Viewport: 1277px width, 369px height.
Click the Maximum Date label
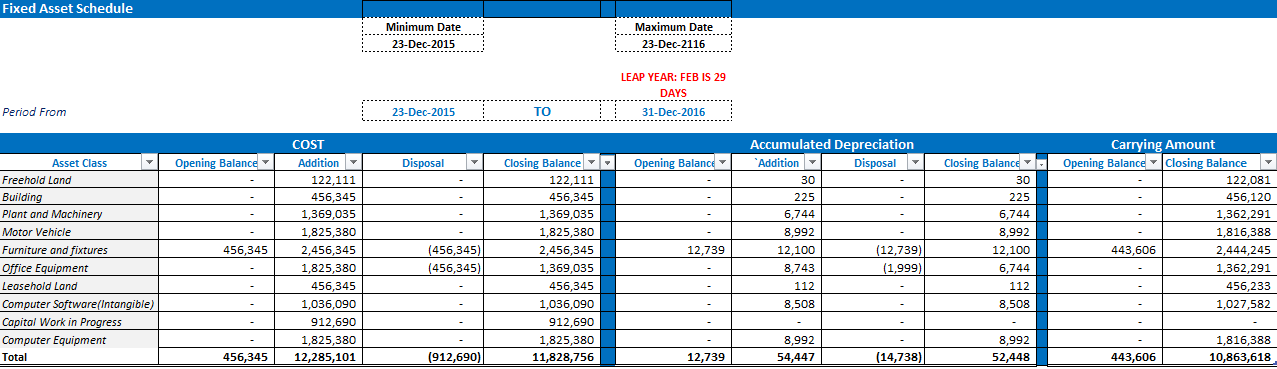pyautogui.click(x=674, y=27)
